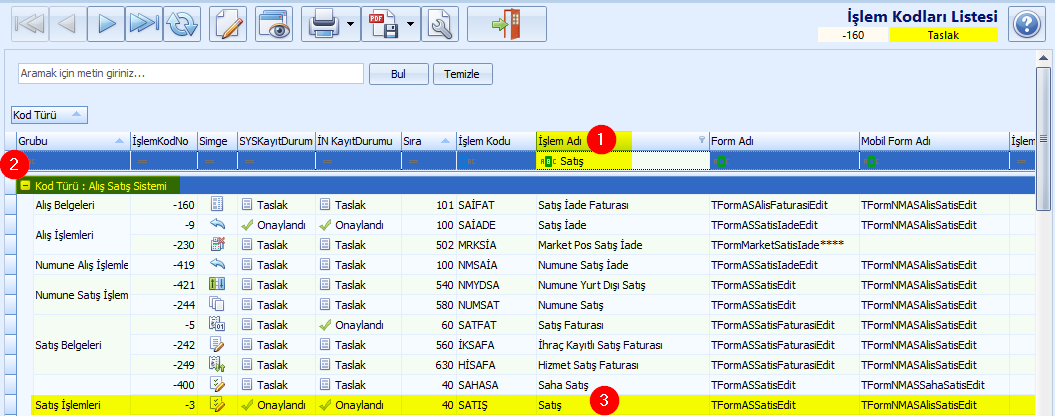Click the copy icon in NUMSAT row
Image resolution: width=1055 pixels, height=416 pixels.
pyautogui.click(x=217, y=305)
